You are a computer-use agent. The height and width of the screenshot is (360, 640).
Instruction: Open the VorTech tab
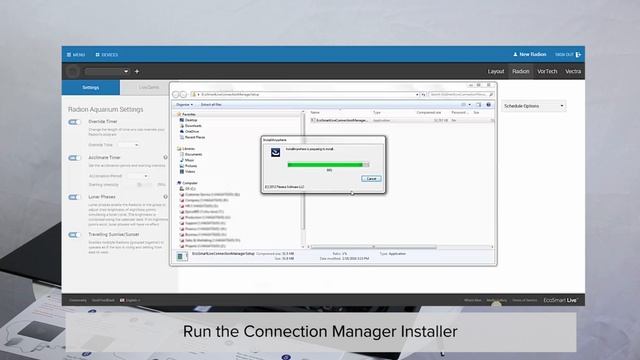[547, 71]
